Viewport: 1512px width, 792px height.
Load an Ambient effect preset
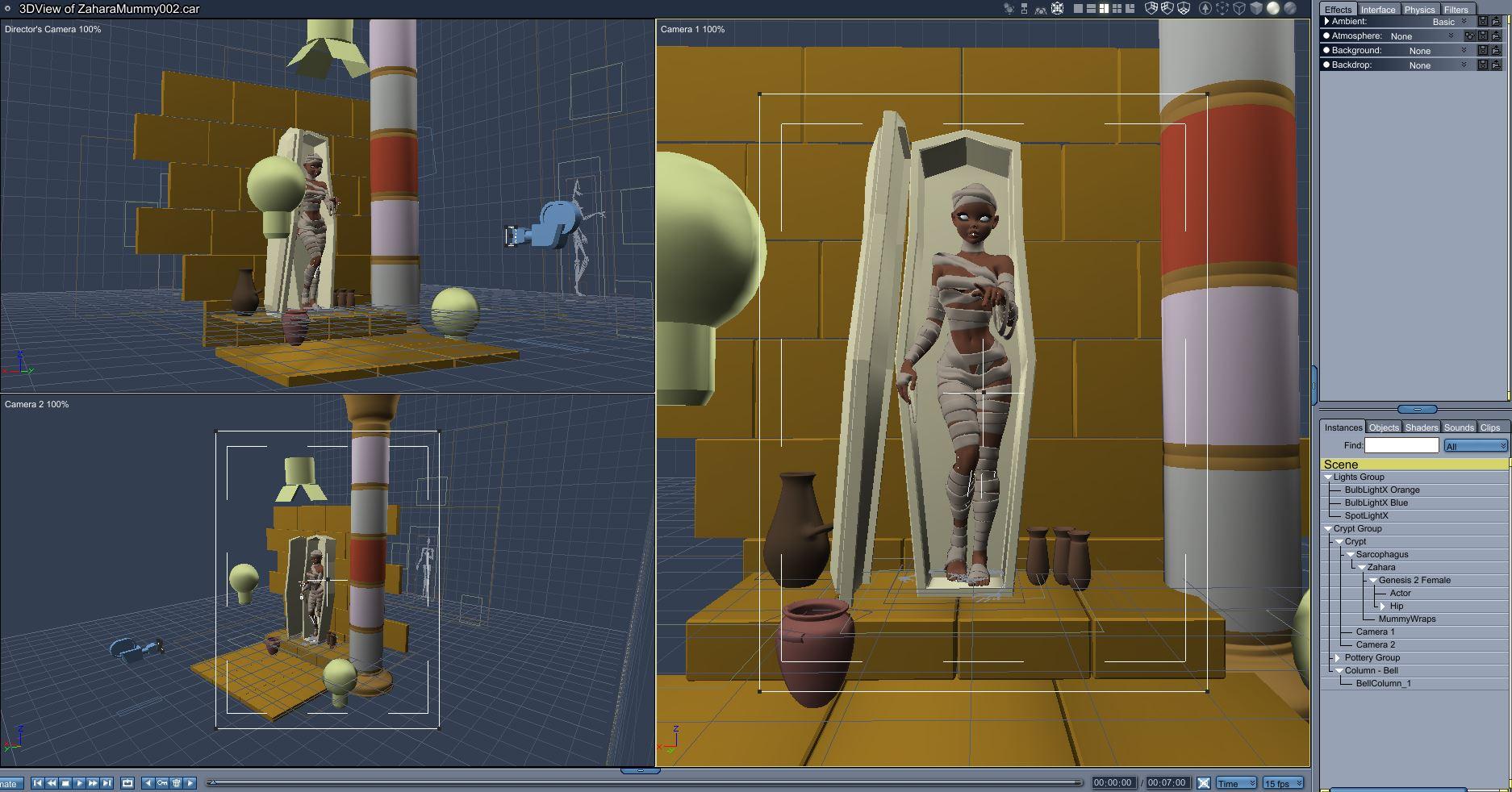1496,22
